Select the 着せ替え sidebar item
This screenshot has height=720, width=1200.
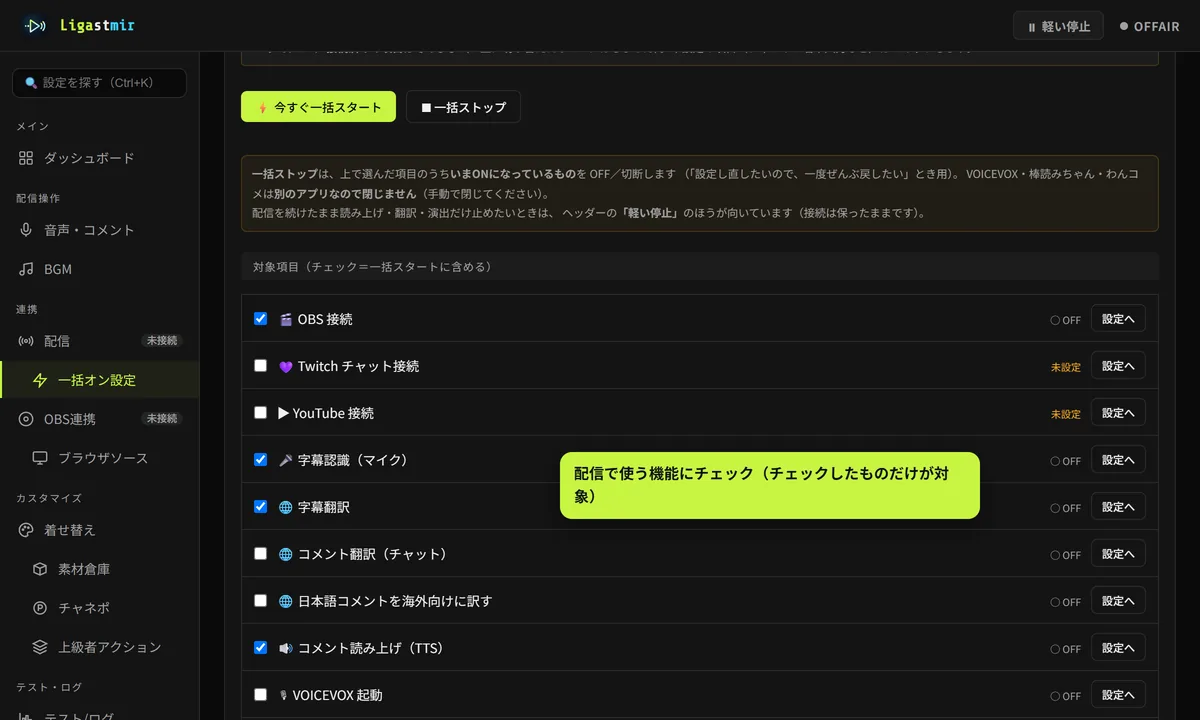(99, 530)
